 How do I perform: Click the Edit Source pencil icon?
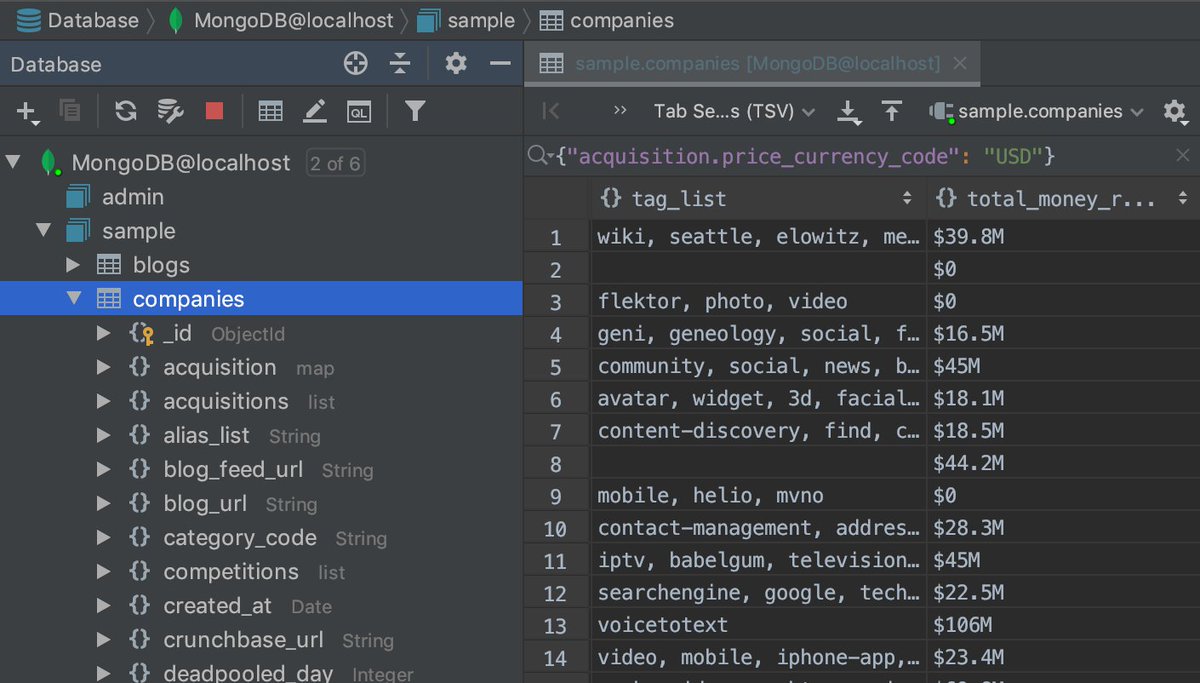coord(315,111)
